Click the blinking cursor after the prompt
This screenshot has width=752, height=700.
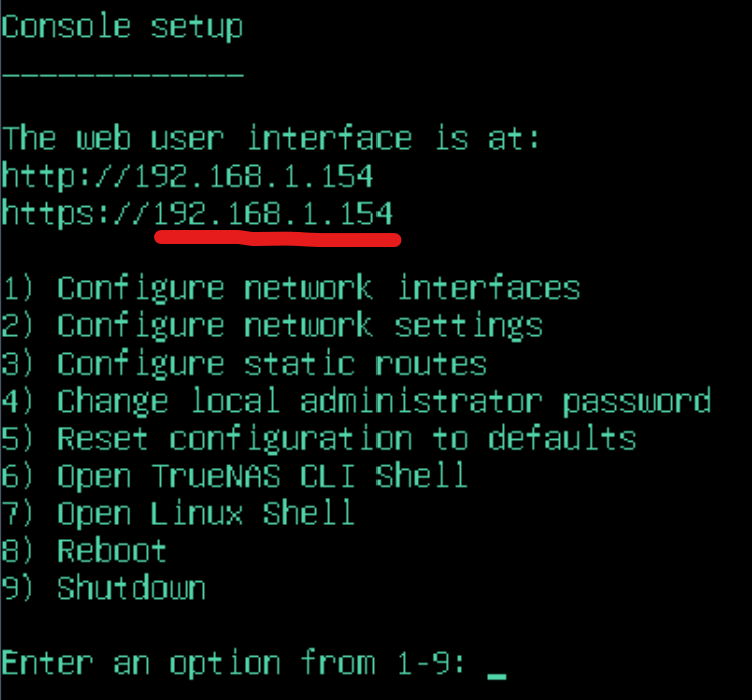point(496,674)
